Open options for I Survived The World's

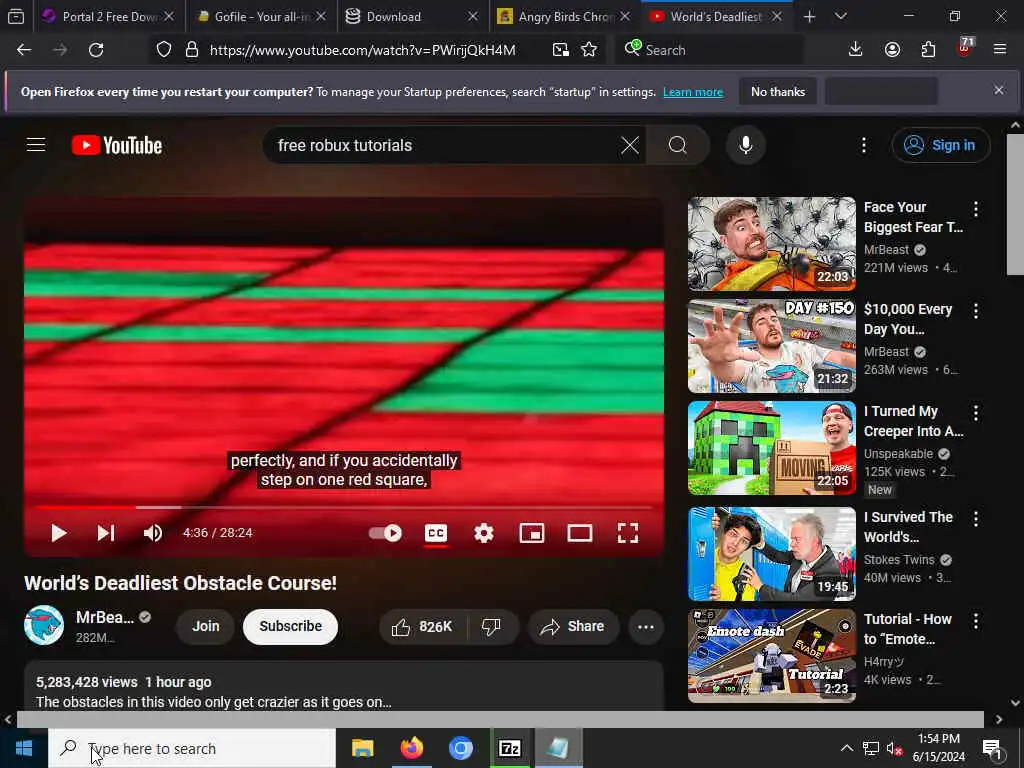976,519
